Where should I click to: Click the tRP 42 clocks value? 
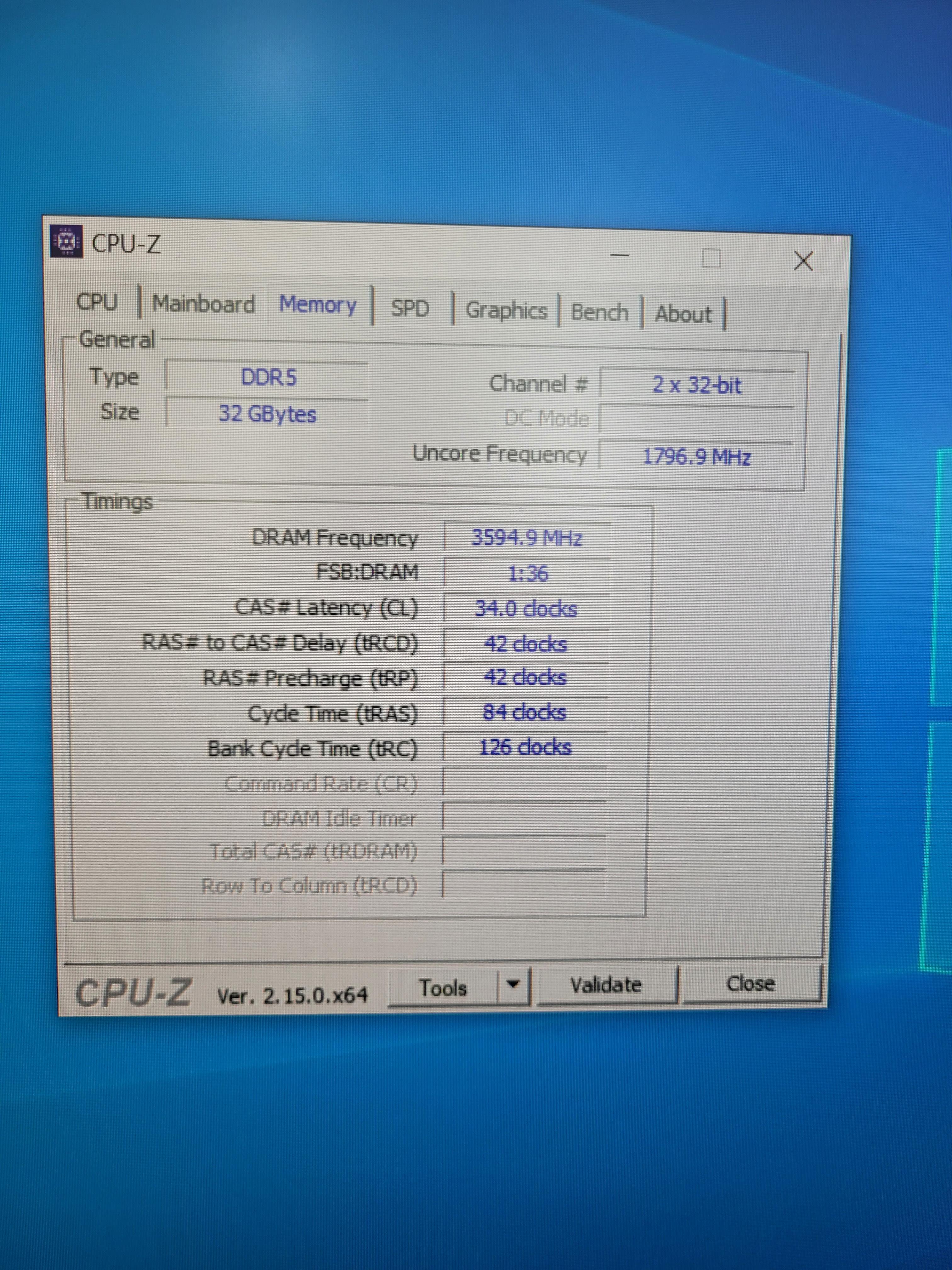[x=526, y=678]
